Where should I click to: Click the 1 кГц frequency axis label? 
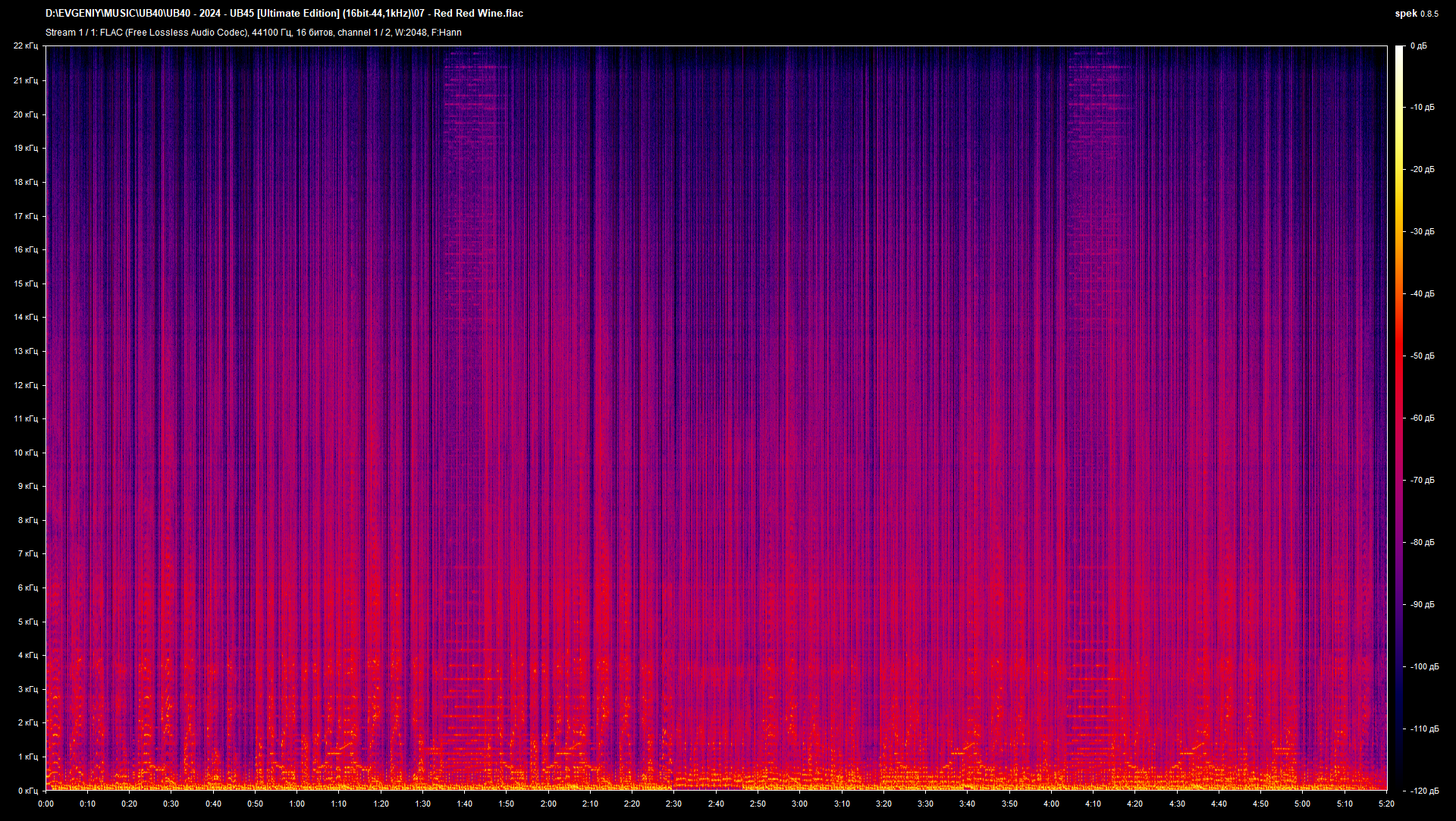(x=28, y=757)
